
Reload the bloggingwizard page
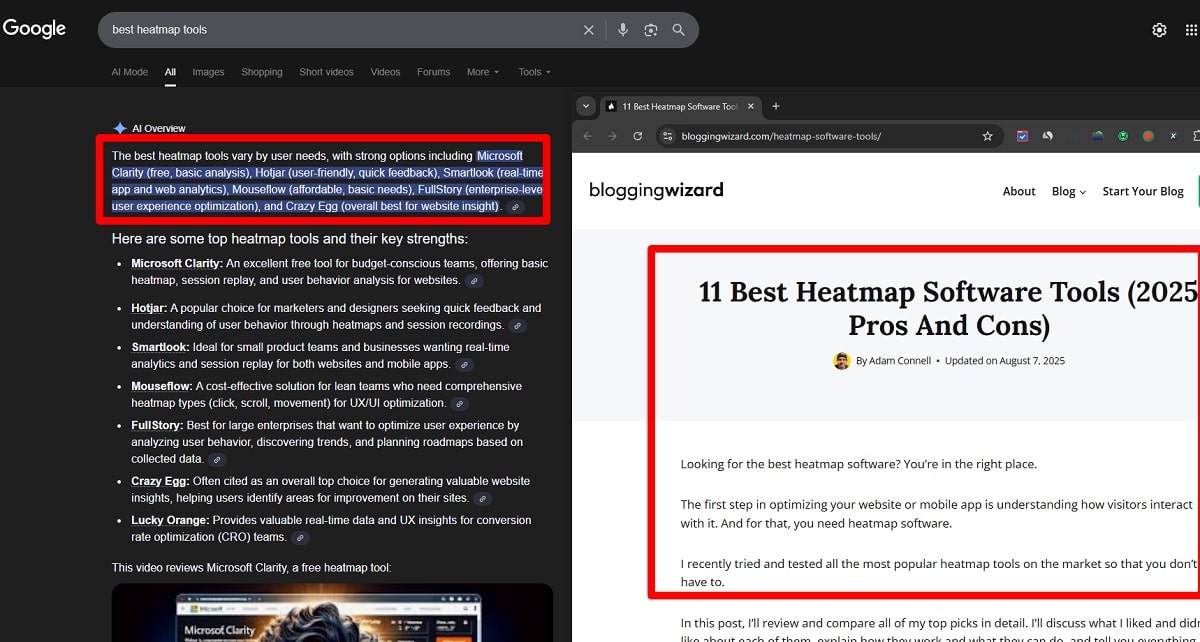coord(637,135)
